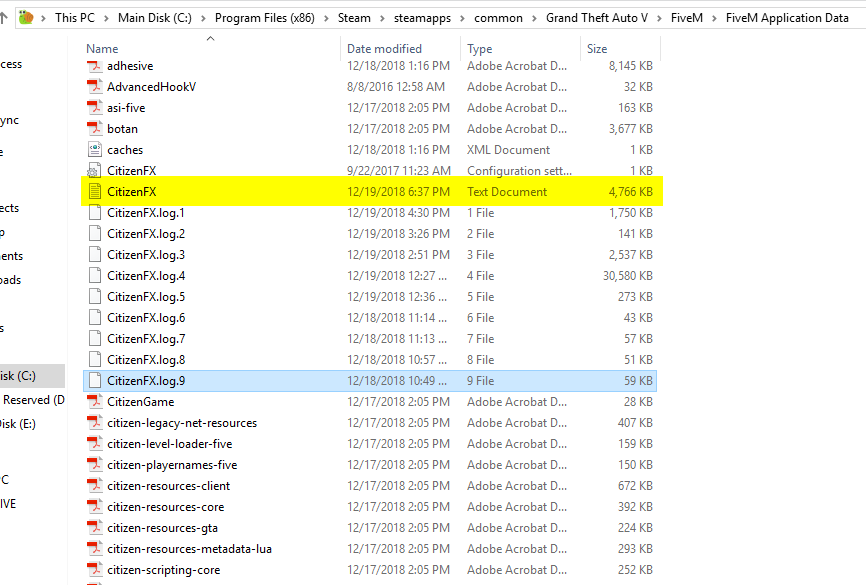
Task: Sort files by the Size column header
Action: click(x=597, y=49)
